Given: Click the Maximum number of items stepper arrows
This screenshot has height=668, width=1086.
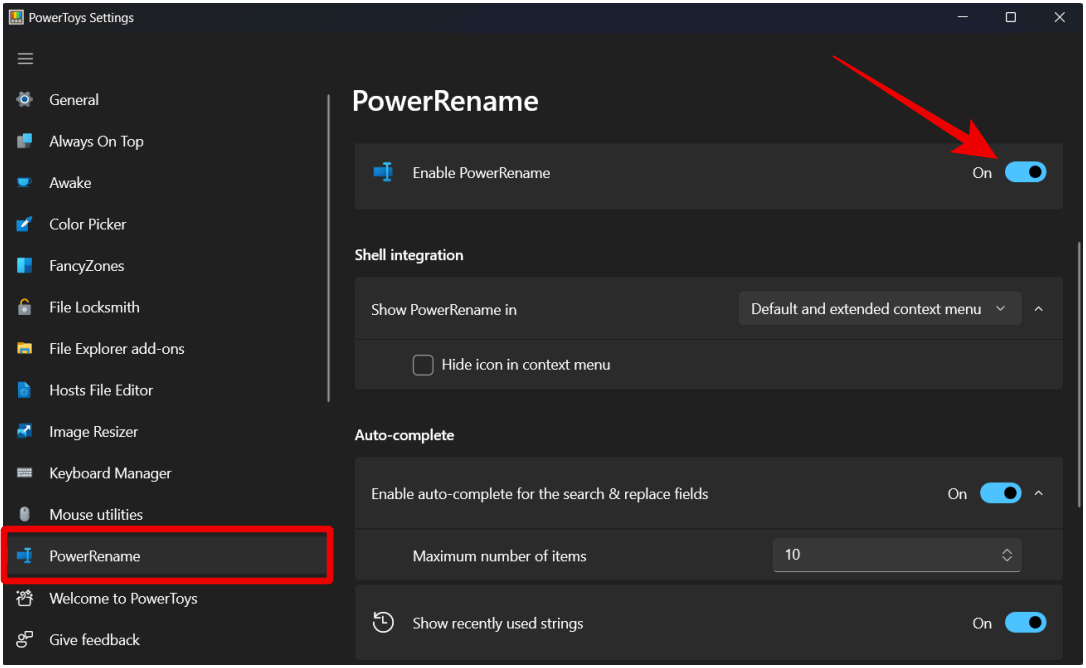Looking at the screenshot, I should (x=1006, y=555).
